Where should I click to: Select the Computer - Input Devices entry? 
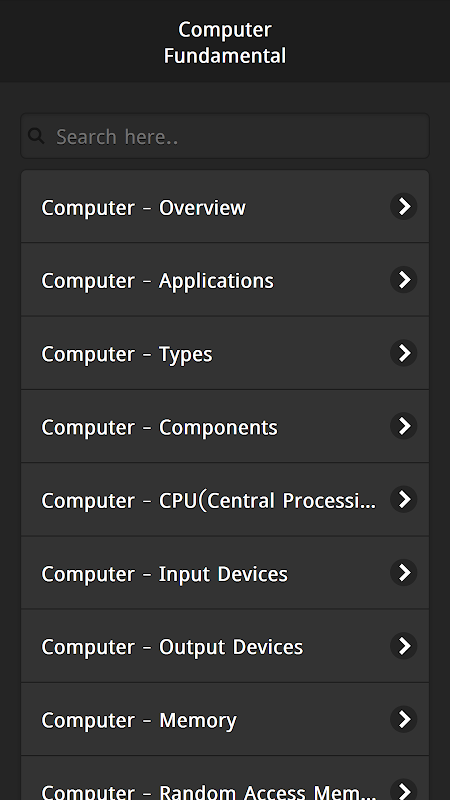pos(225,572)
